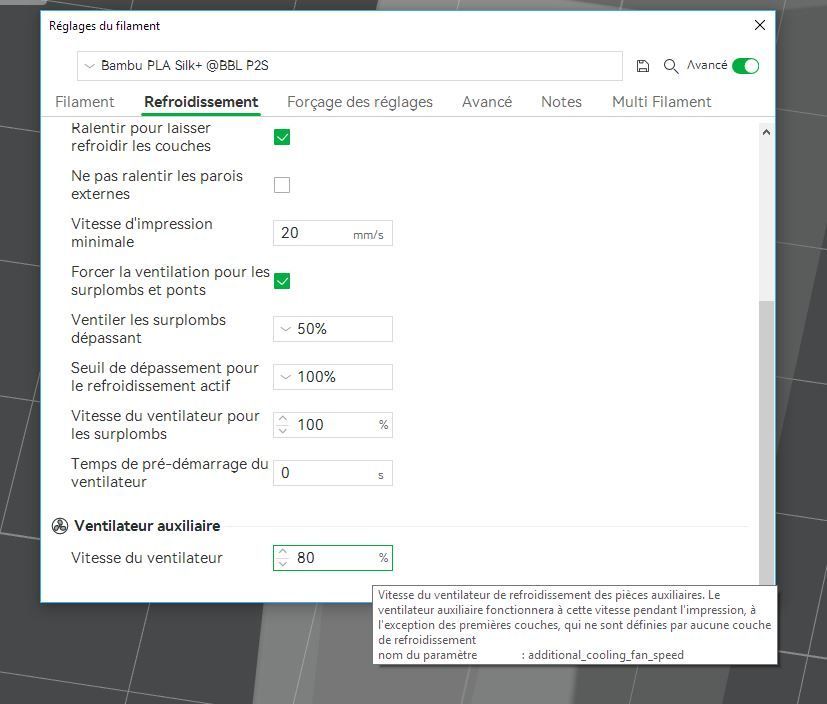
Task: Click the auxiliary fan section icon
Action: [x=60, y=526]
